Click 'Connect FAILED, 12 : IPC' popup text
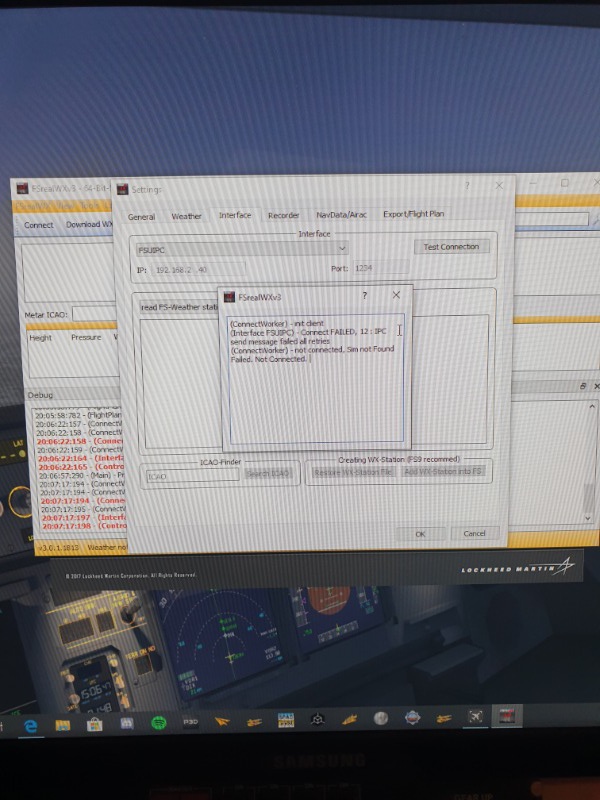The height and width of the screenshot is (800, 600). (x=344, y=332)
